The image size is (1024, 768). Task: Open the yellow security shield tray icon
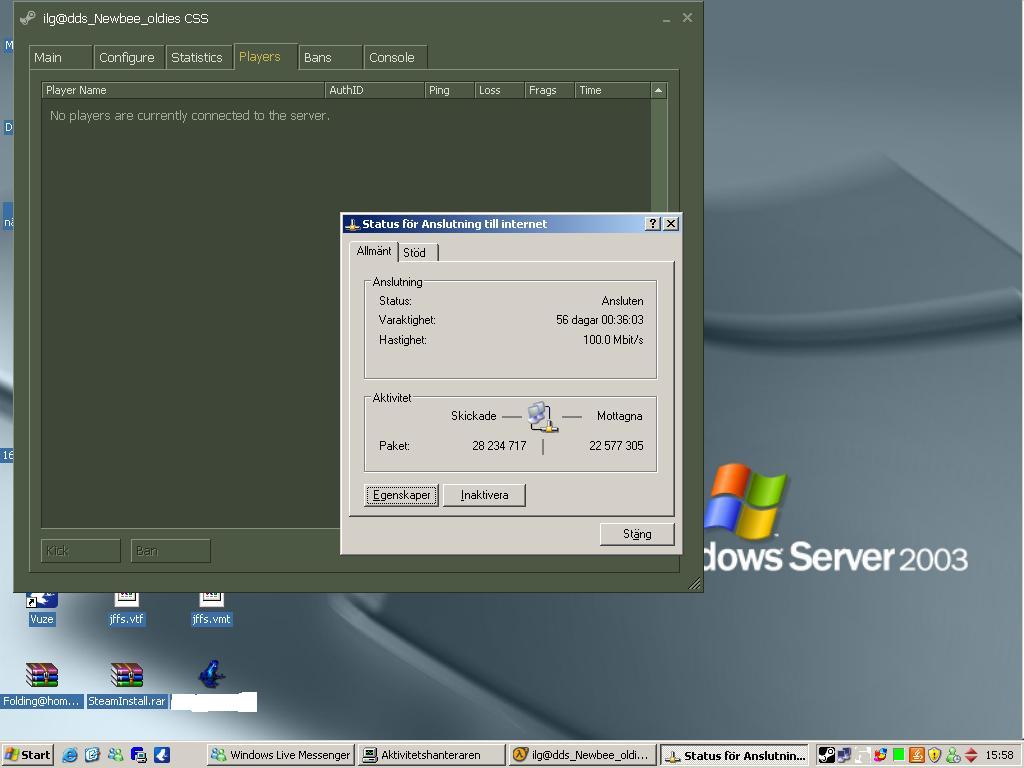935,755
